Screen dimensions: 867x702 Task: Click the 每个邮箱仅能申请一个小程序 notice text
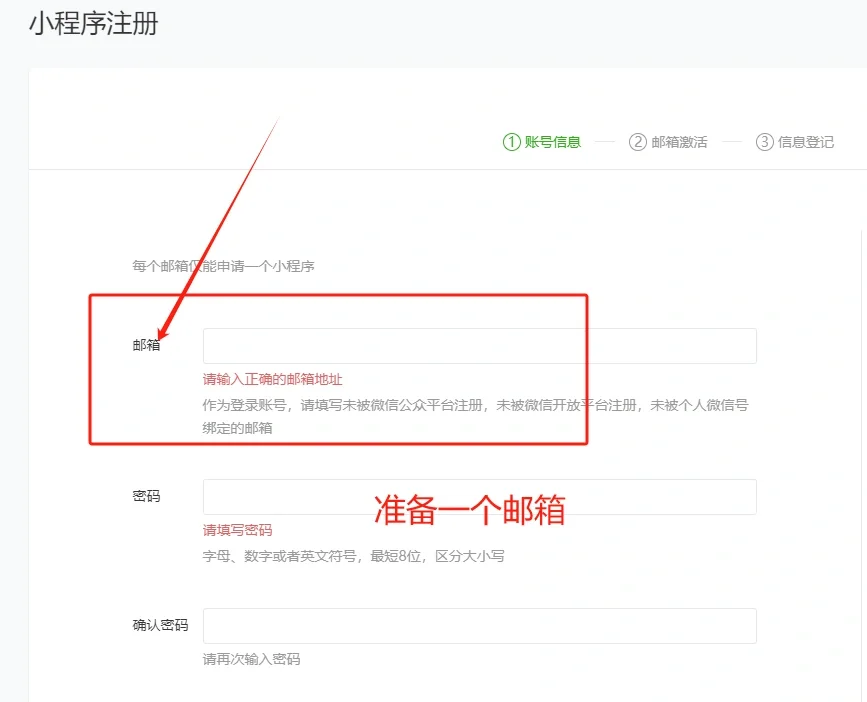pos(224,267)
